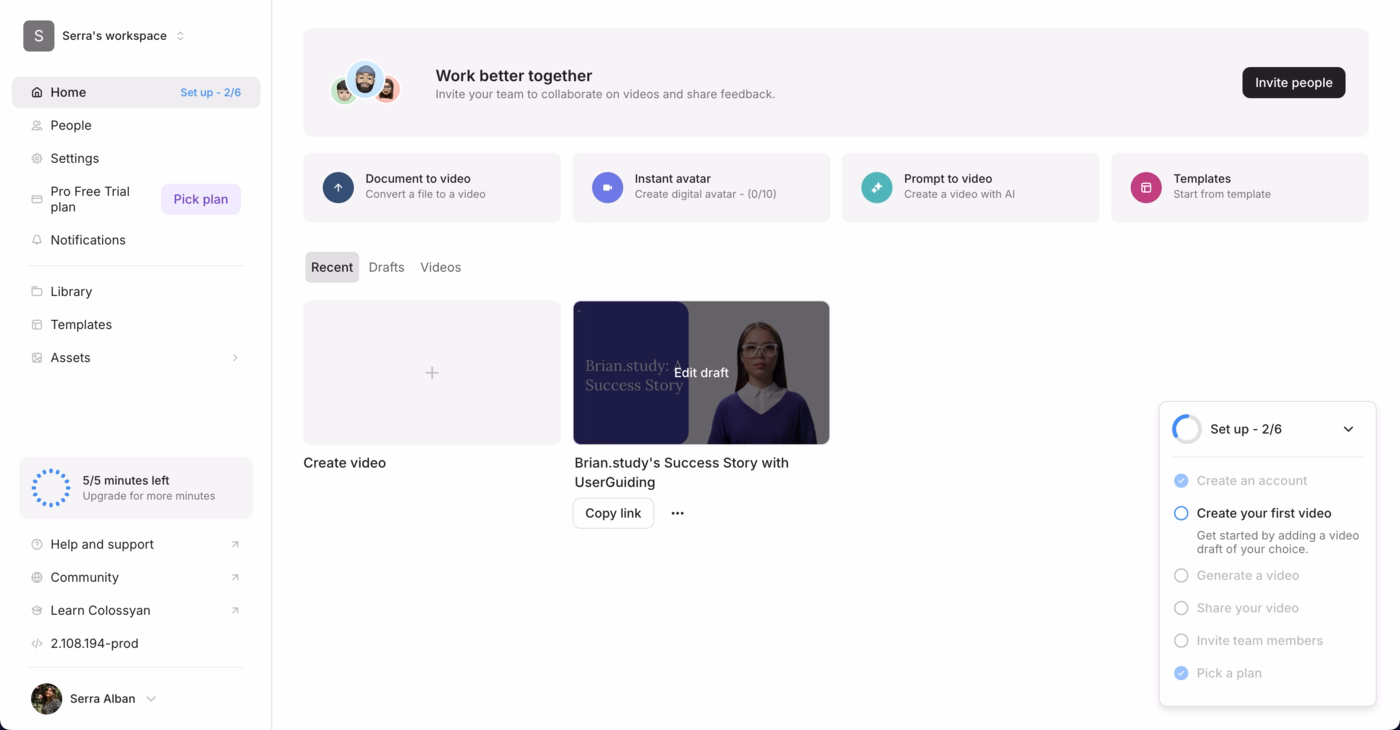1400x730 pixels.
Task: Expand the Assets sidebar section
Action: (x=236, y=357)
